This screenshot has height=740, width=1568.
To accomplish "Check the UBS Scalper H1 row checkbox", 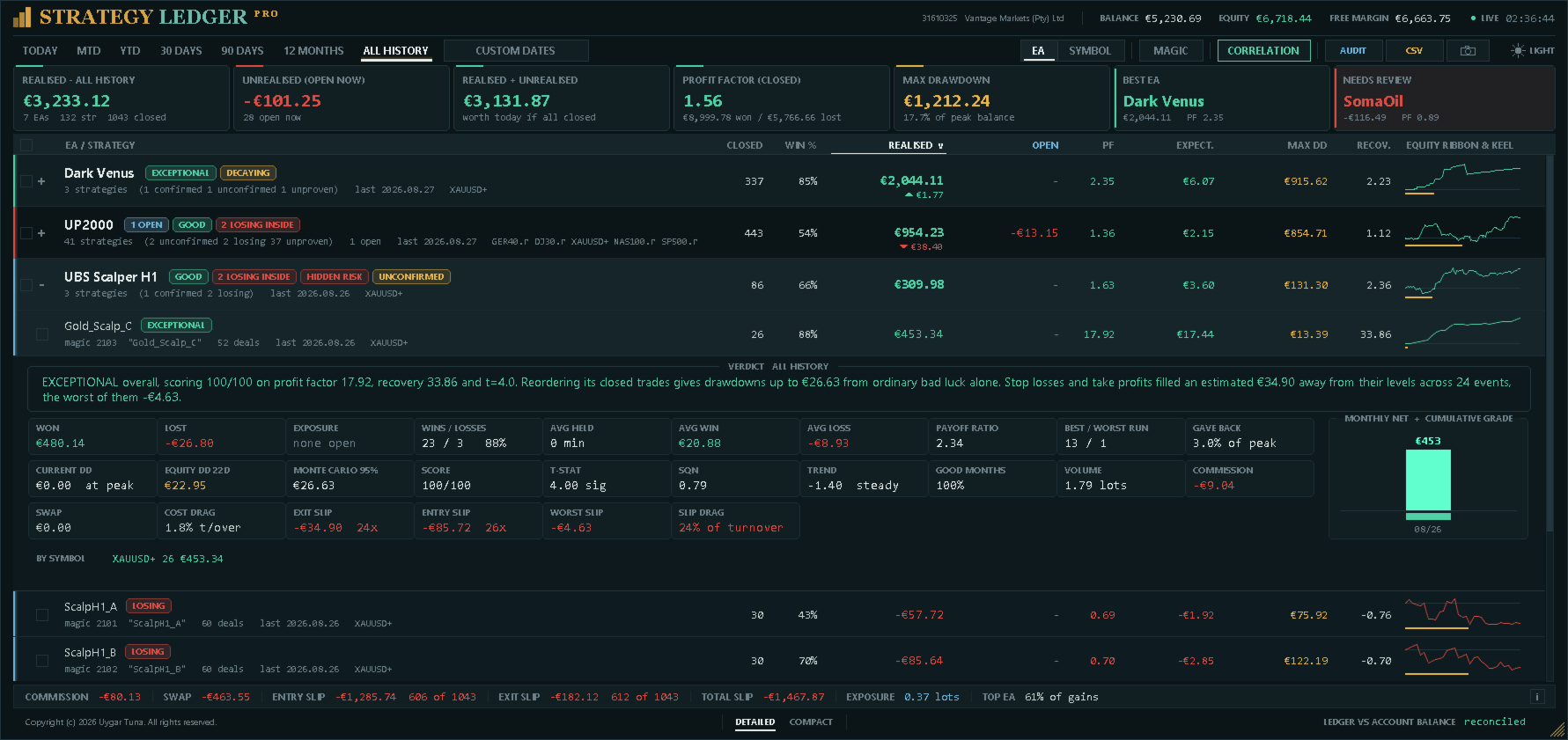I will coord(26,285).
